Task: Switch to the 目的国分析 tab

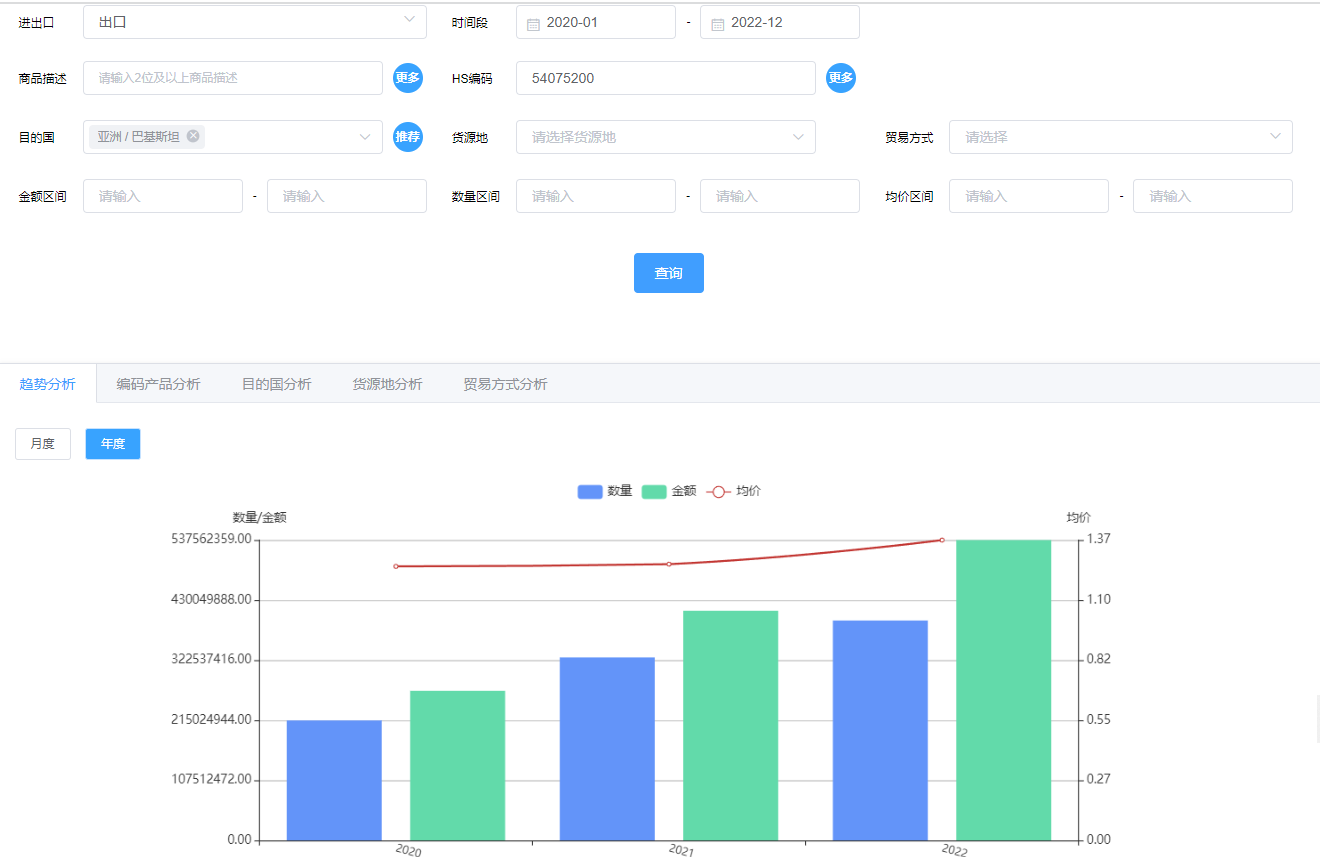Action: [x=277, y=384]
